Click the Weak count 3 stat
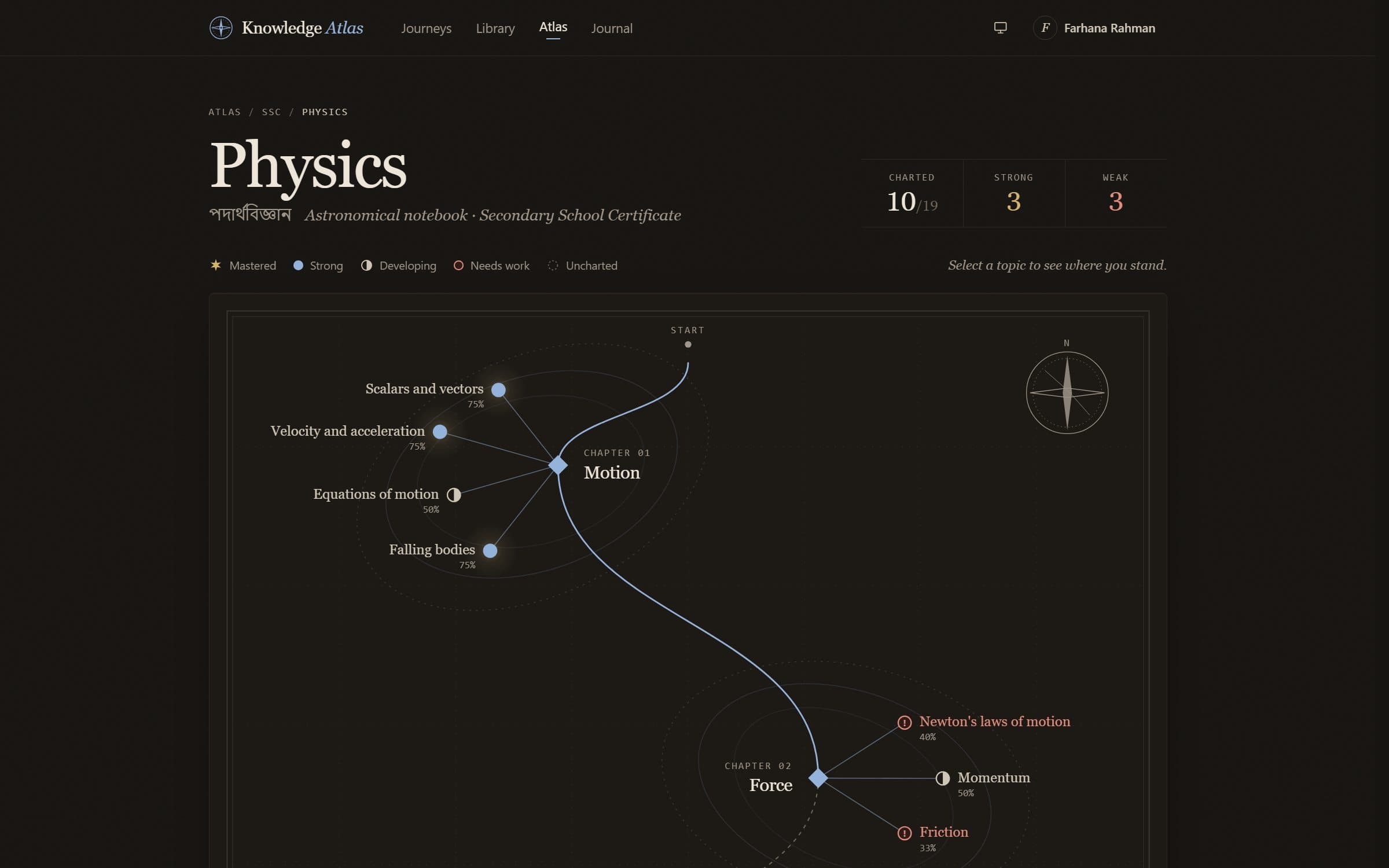Screen dimensions: 1389x868 (x=1116, y=193)
